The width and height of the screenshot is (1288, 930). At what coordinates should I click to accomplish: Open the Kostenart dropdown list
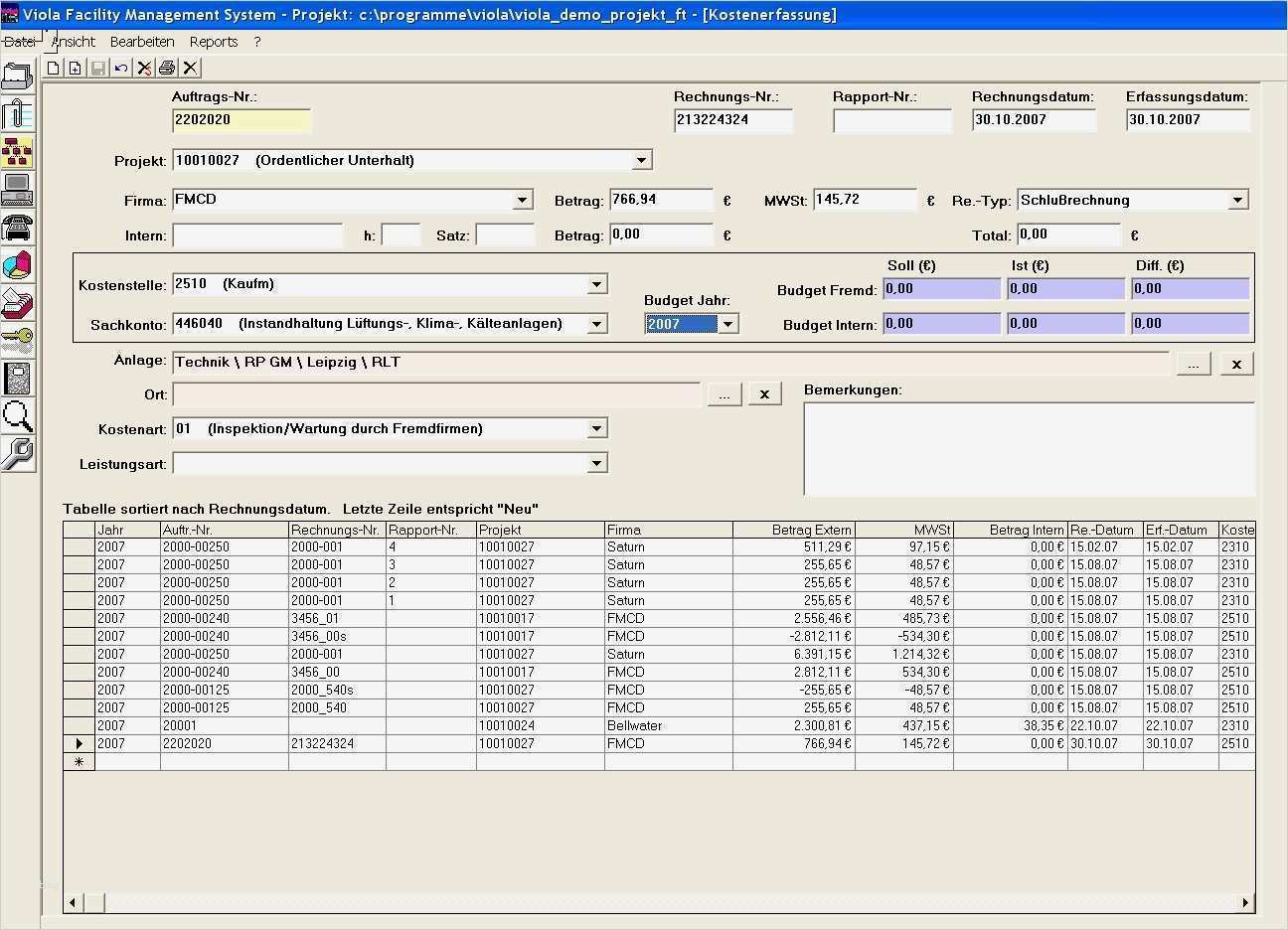(x=596, y=428)
